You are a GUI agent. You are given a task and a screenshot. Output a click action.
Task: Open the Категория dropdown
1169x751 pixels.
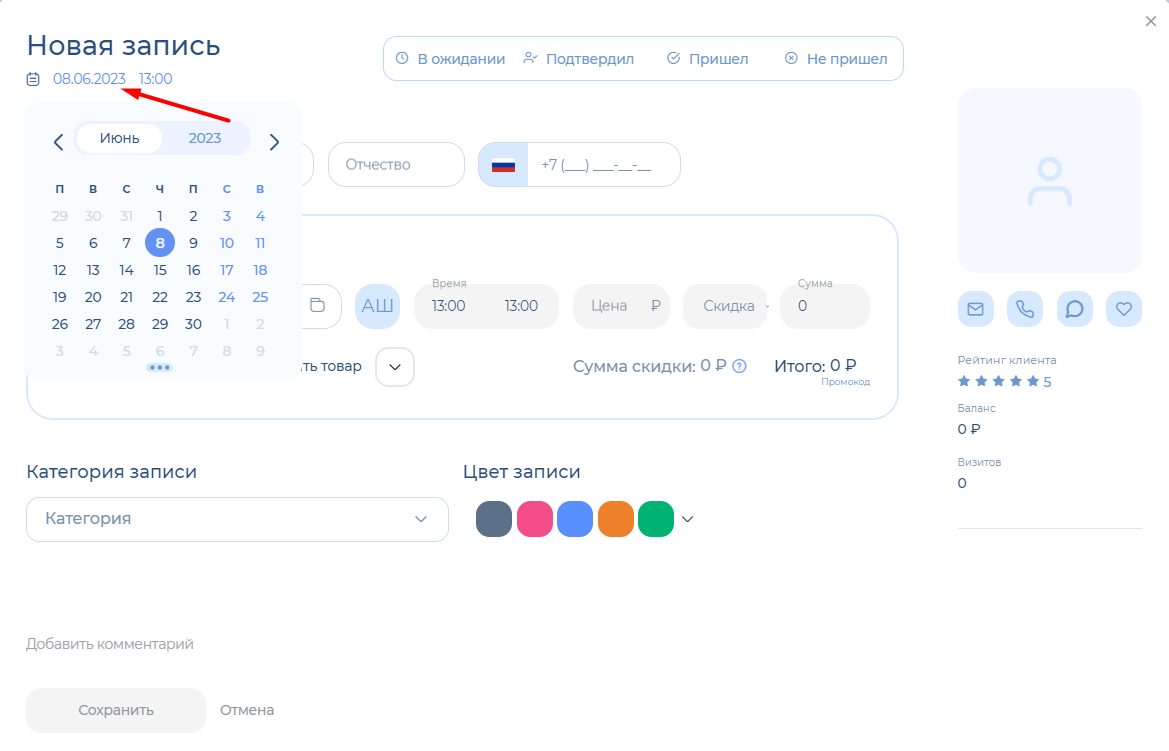[x=237, y=519]
